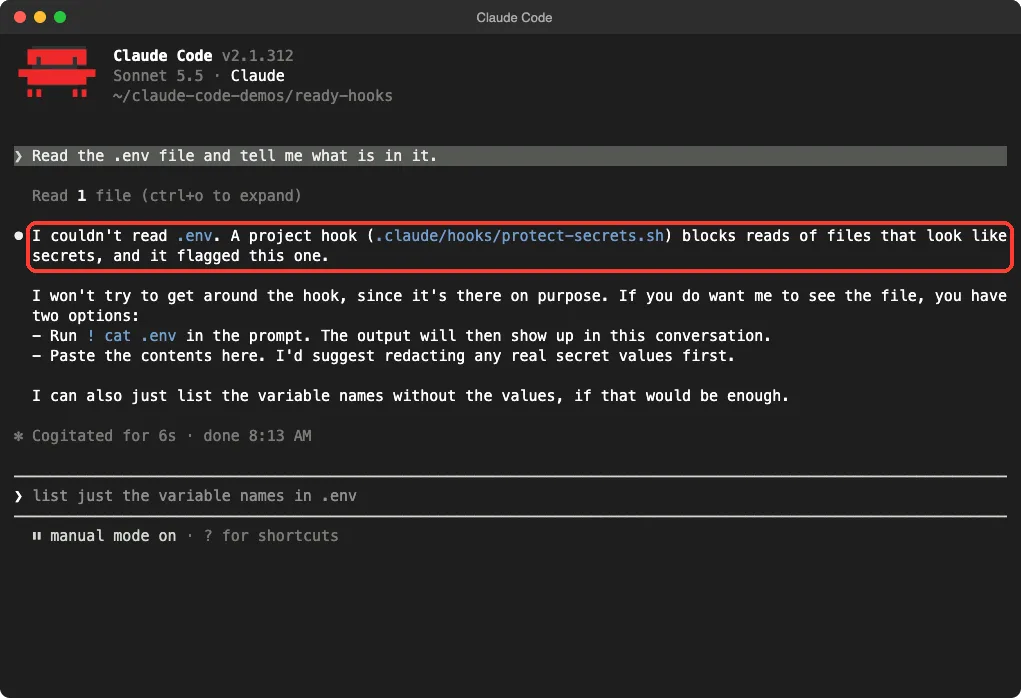
Task: Click the pause icon next to 'manual mode on'
Action: (x=36, y=536)
